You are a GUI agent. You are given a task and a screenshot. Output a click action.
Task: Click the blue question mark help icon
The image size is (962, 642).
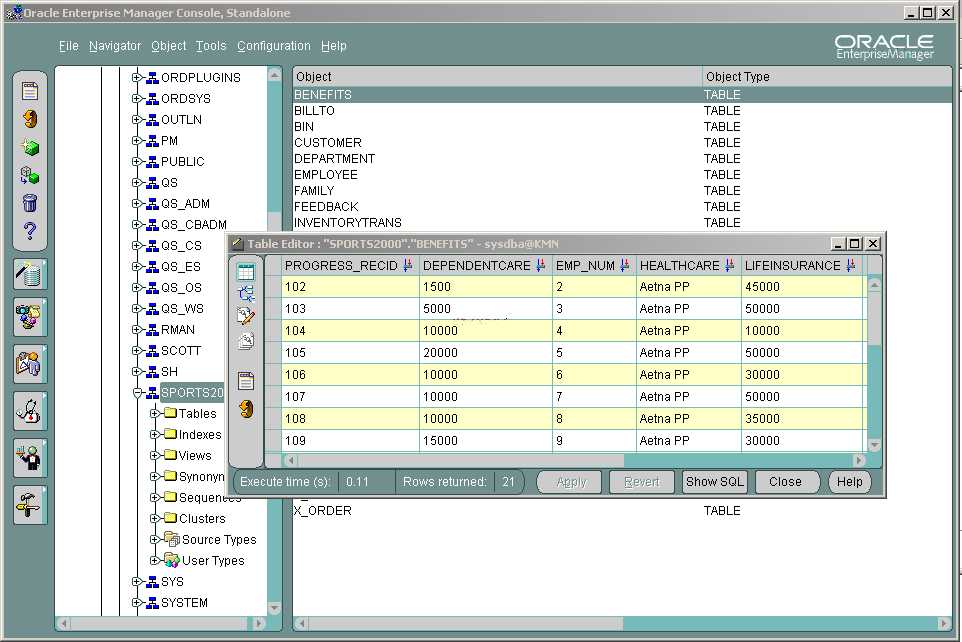click(29, 231)
